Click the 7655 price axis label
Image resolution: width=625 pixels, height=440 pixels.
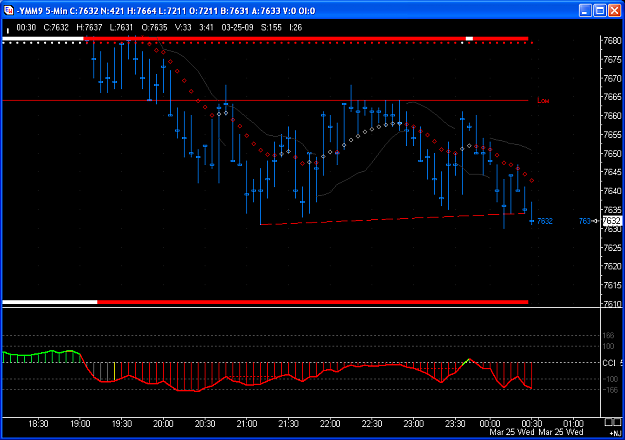[612, 135]
